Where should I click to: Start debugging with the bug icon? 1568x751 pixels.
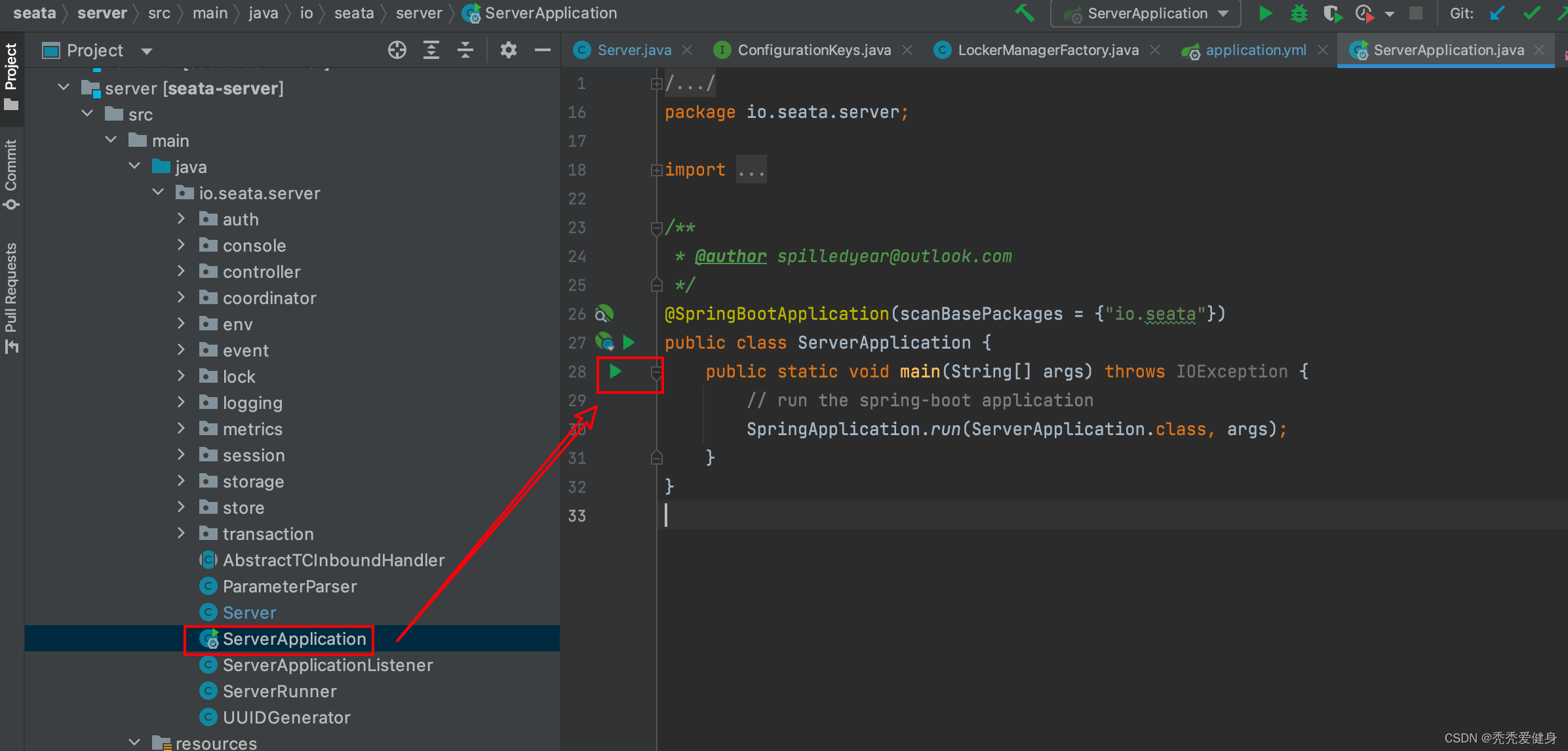point(1299,13)
